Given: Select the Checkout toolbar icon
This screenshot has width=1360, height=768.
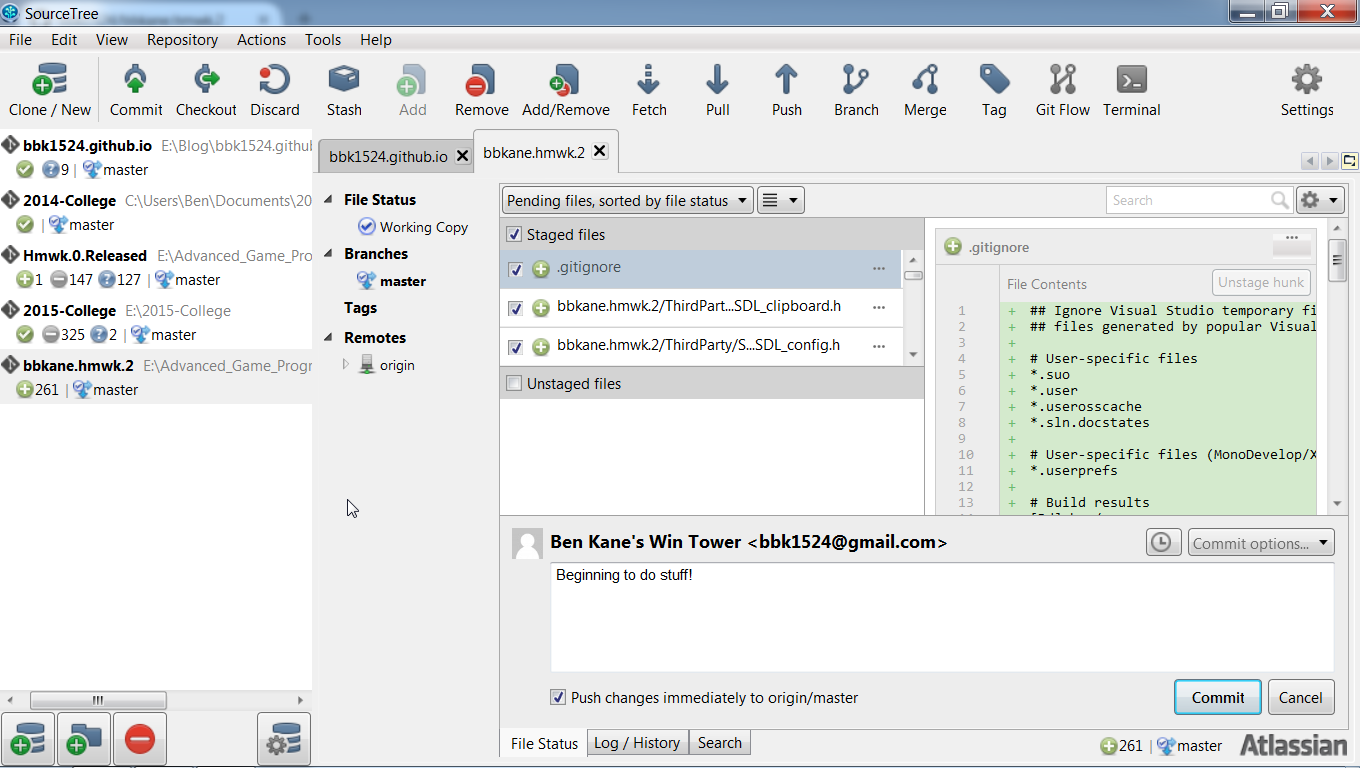Looking at the screenshot, I should pyautogui.click(x=206, y=91).
